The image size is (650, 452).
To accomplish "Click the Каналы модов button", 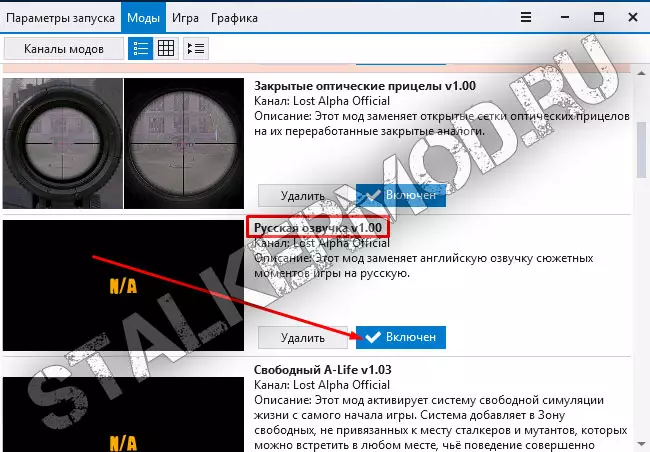I will (x=64, y=49).
